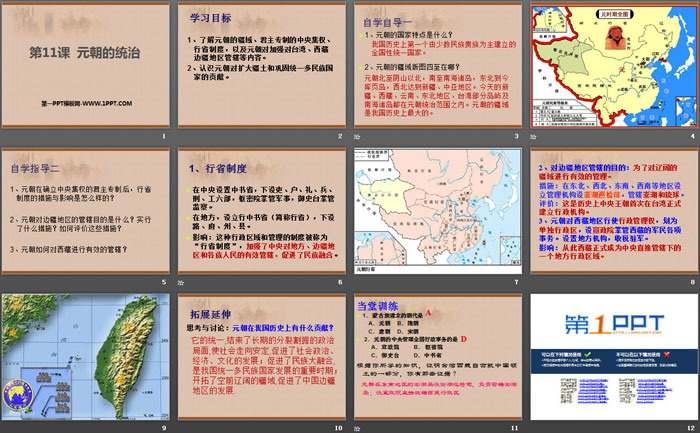Select slide 6 titled 1、行省制度

pos(262,211)
